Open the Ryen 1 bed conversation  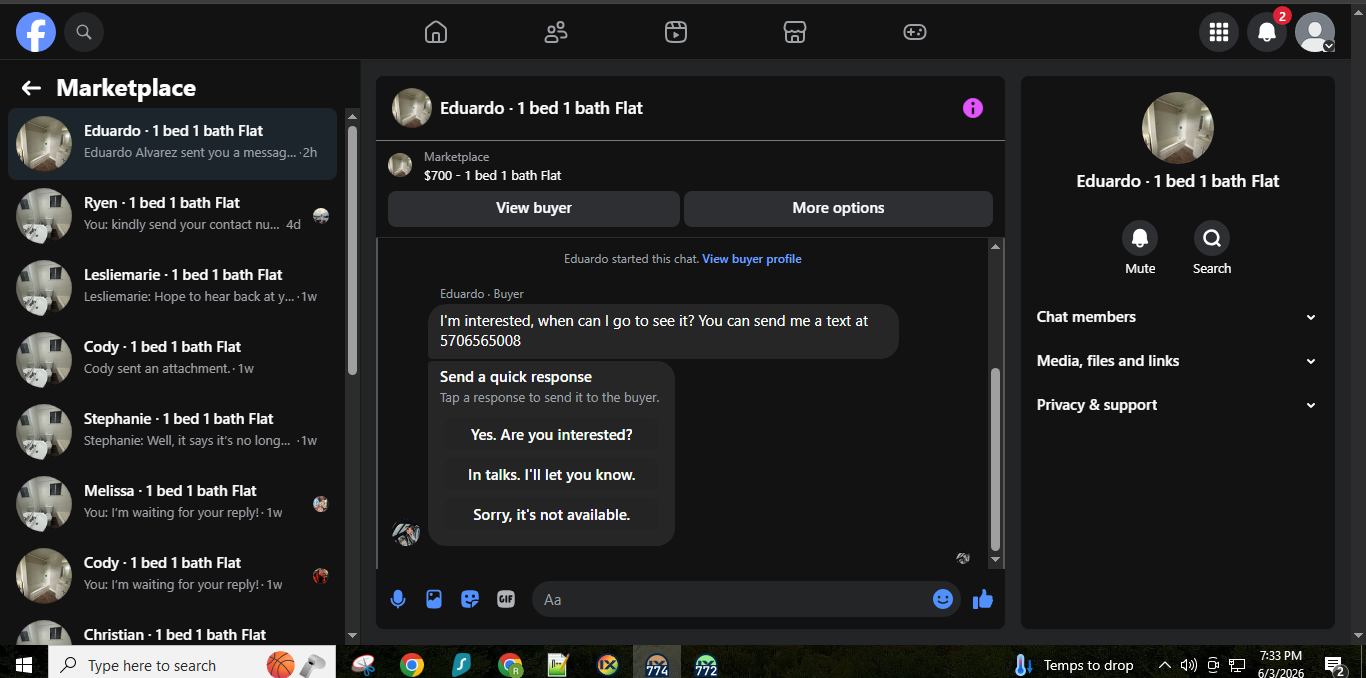pyautogui.click(x=172, y=216)
